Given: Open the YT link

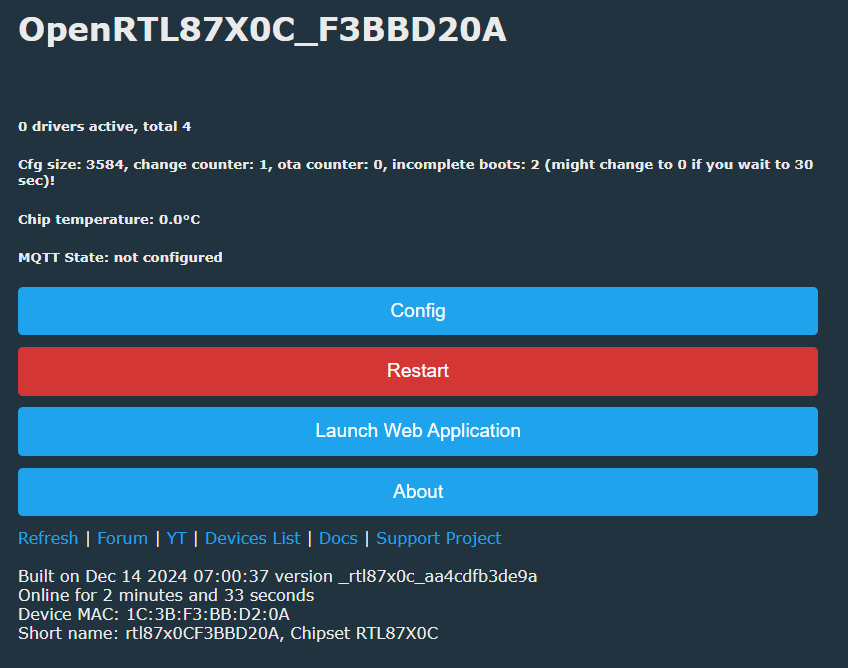Looking at the screenshot, I should pos(176,538).
